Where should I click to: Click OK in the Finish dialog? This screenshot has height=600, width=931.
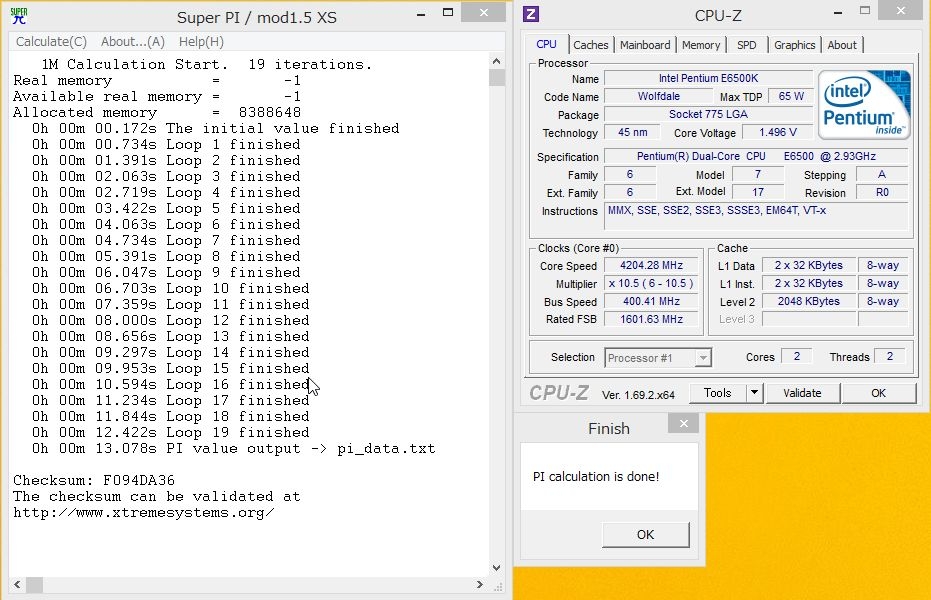(x=645, y=535)
